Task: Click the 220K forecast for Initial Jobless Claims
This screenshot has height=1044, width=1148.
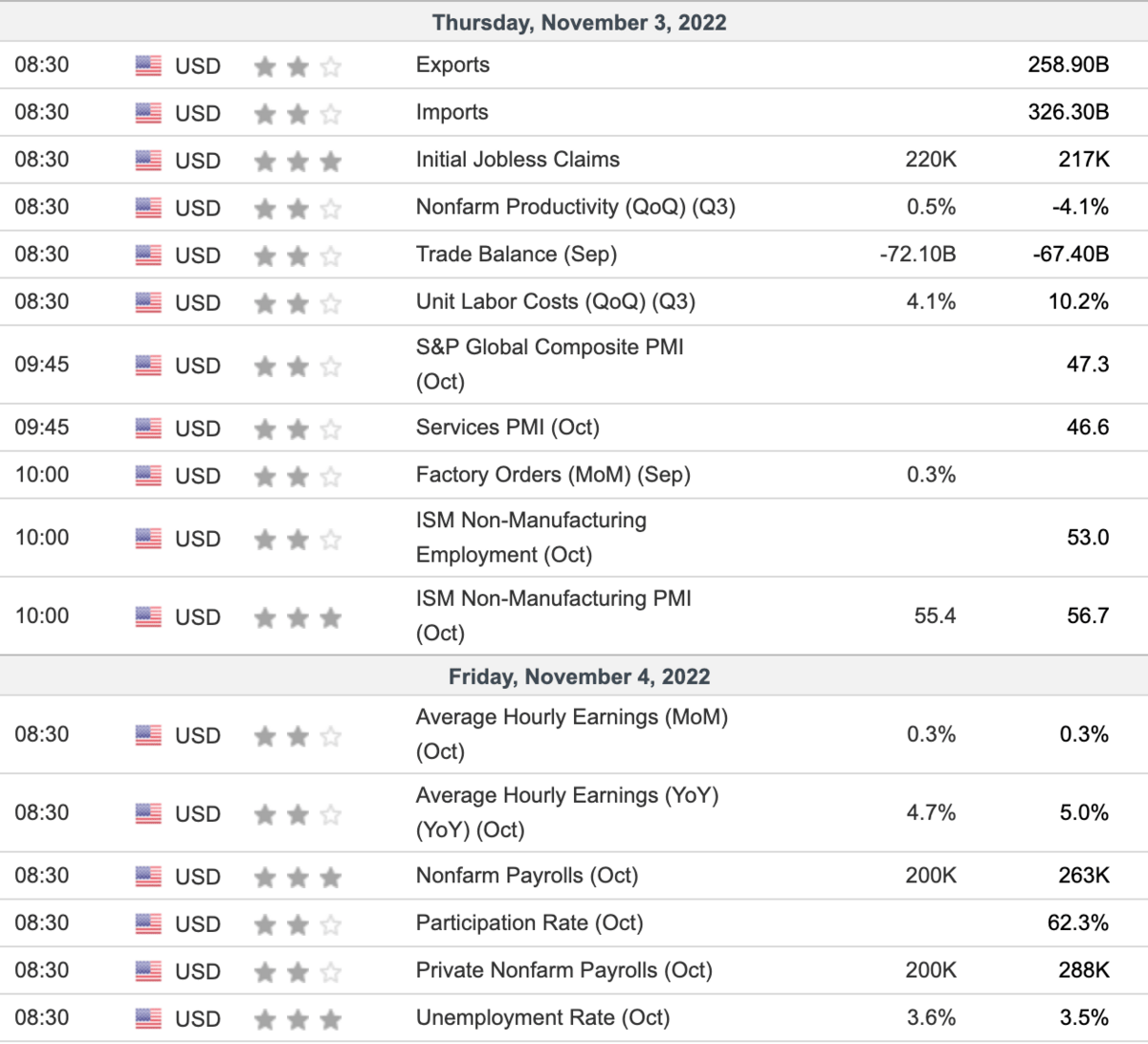Action: pos(930,160)
